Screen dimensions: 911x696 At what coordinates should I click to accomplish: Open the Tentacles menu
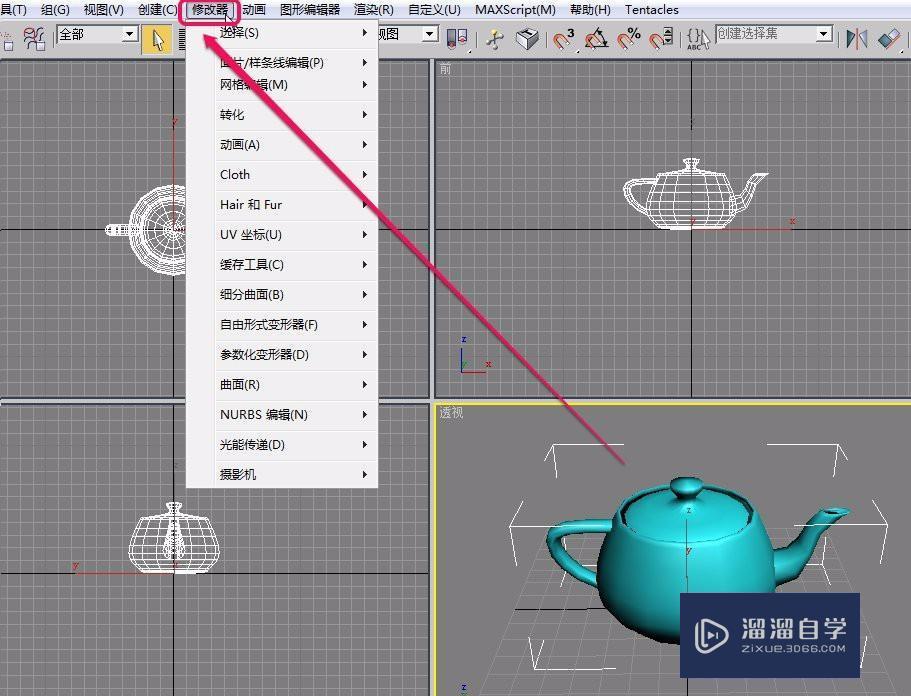652,9
